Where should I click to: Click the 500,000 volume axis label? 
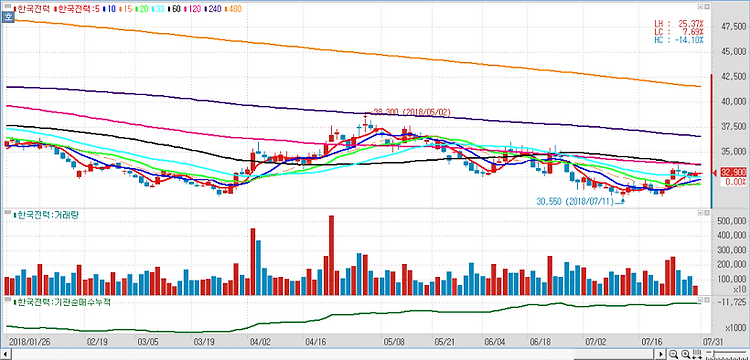pos(731,221)
